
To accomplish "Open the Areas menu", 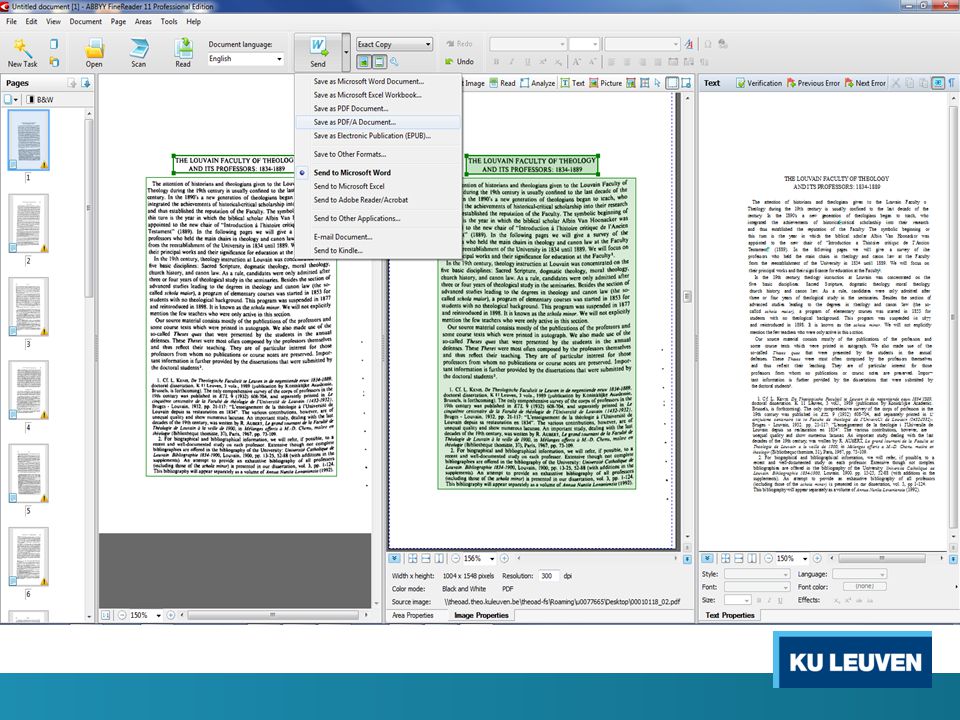I will (x=143, y=21).
